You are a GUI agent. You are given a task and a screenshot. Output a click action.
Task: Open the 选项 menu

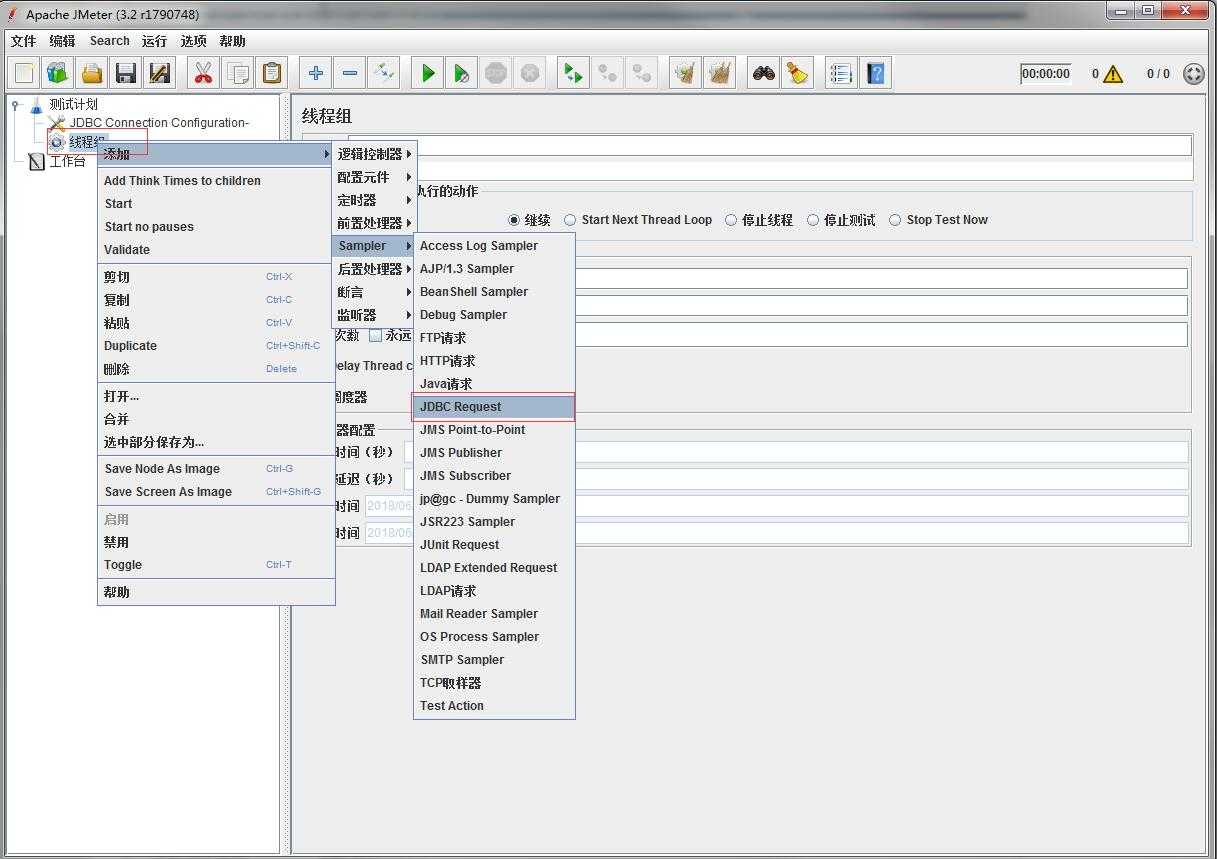(193, 41)
